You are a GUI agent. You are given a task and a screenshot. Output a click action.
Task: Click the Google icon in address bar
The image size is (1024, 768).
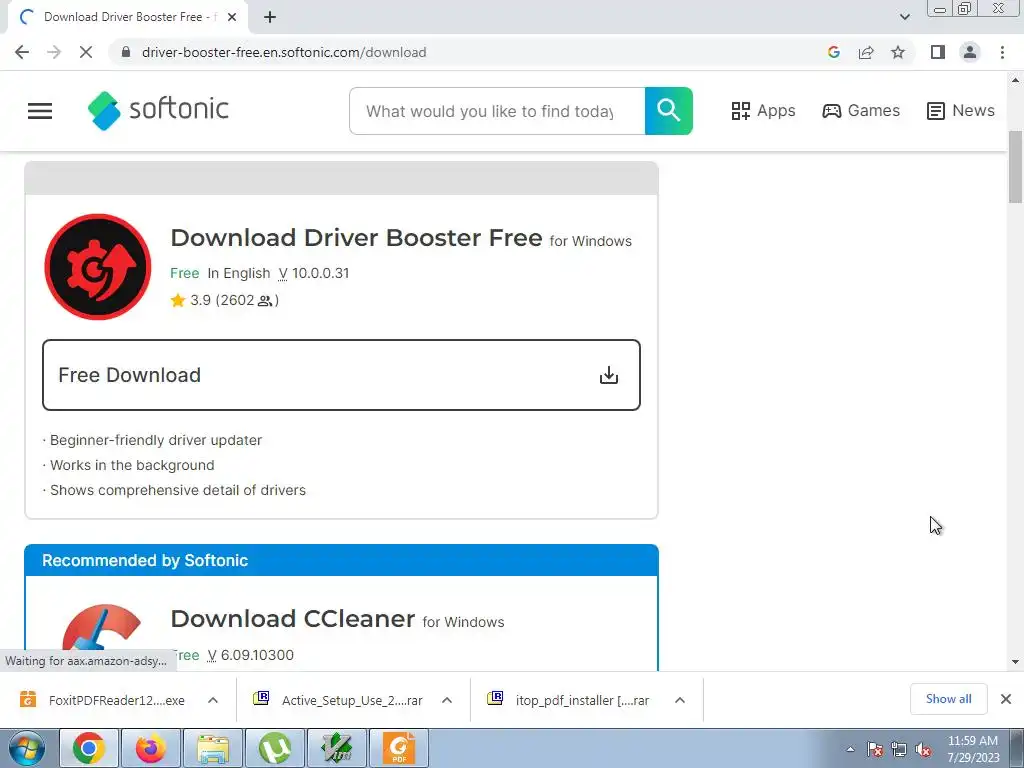pos(833,52)
